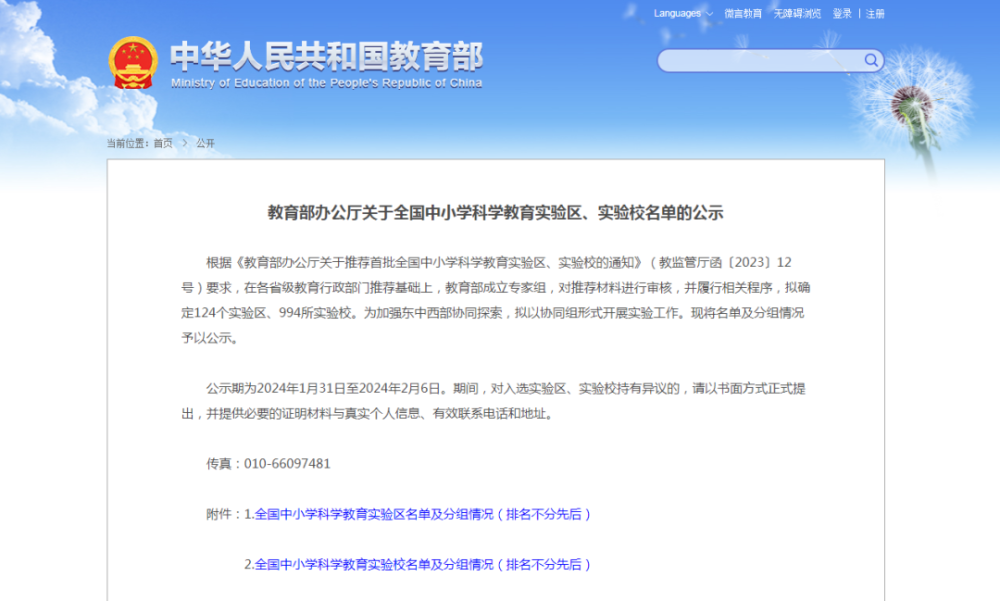
Task: Click the 登录 login link
Action: [842, 13]
